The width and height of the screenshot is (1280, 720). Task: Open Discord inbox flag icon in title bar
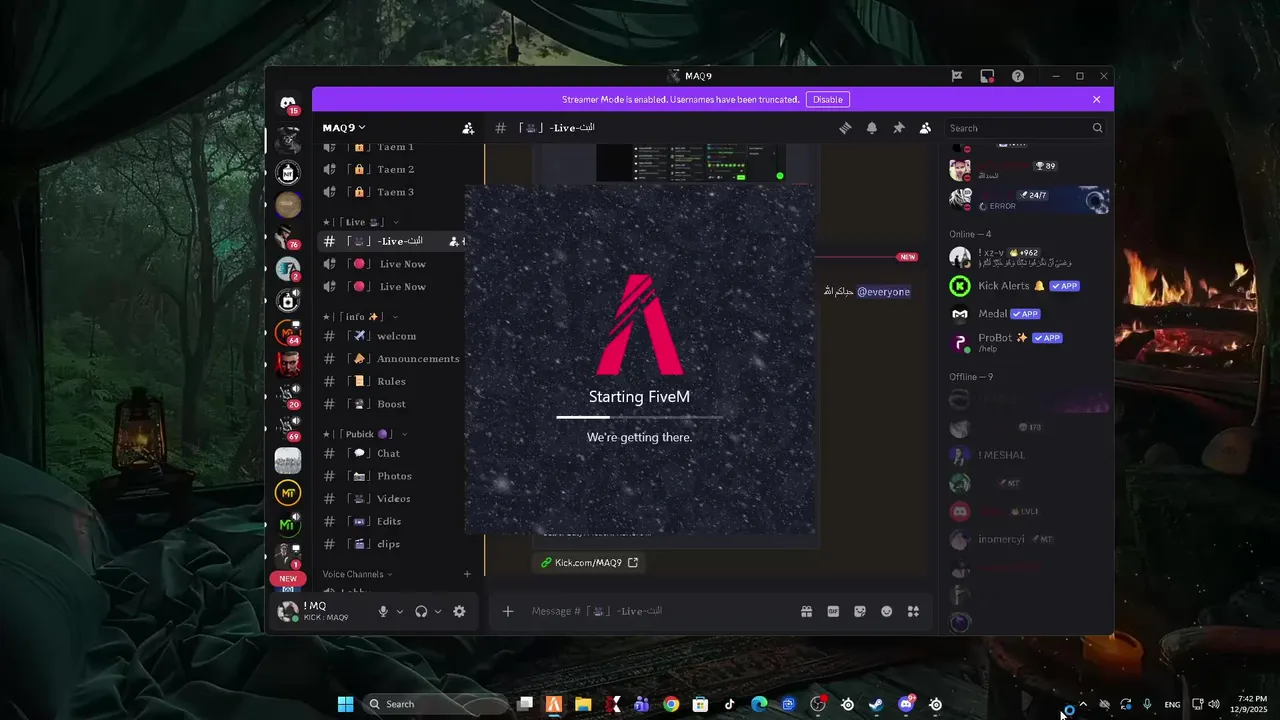coord(957,76)
